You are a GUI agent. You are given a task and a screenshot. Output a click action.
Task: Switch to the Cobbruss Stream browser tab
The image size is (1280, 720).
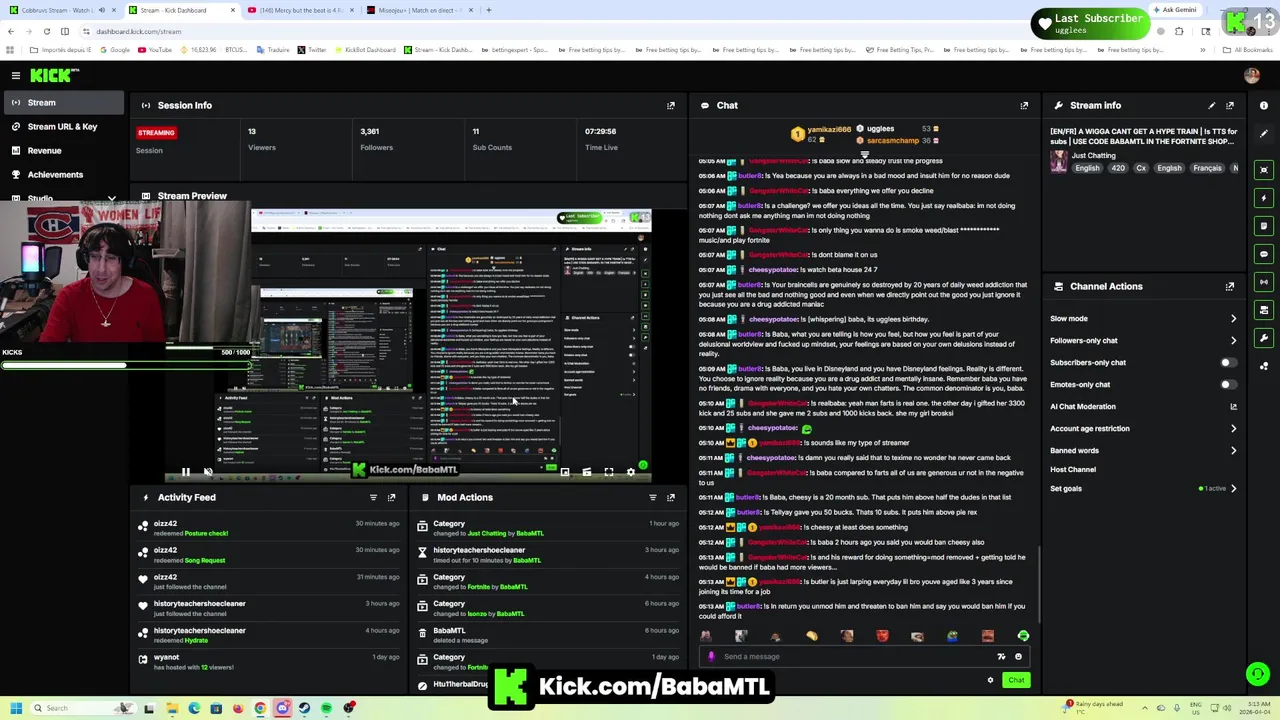tap(61, 10)
